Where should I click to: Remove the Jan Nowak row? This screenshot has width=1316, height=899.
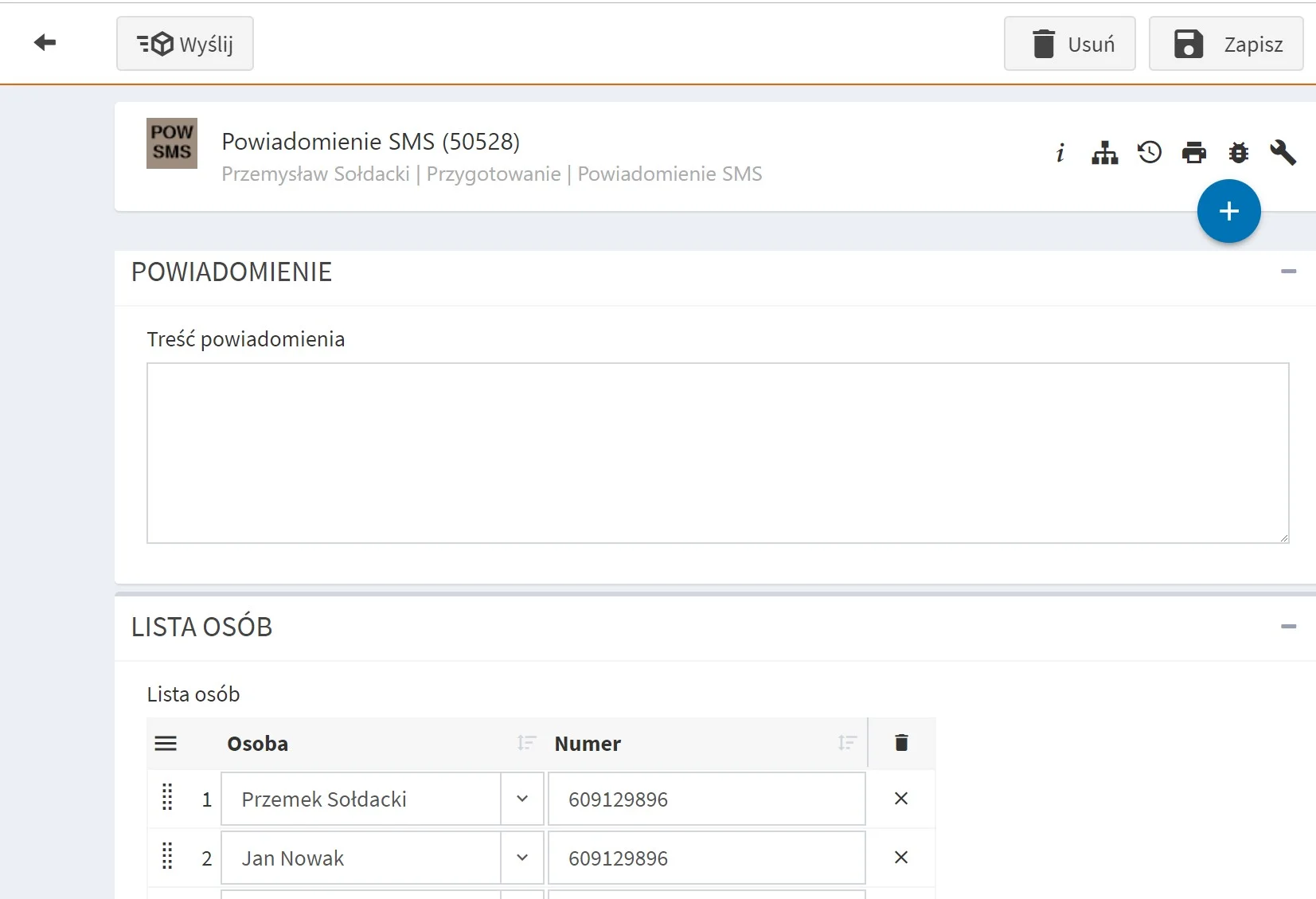(x=901, y=858)
